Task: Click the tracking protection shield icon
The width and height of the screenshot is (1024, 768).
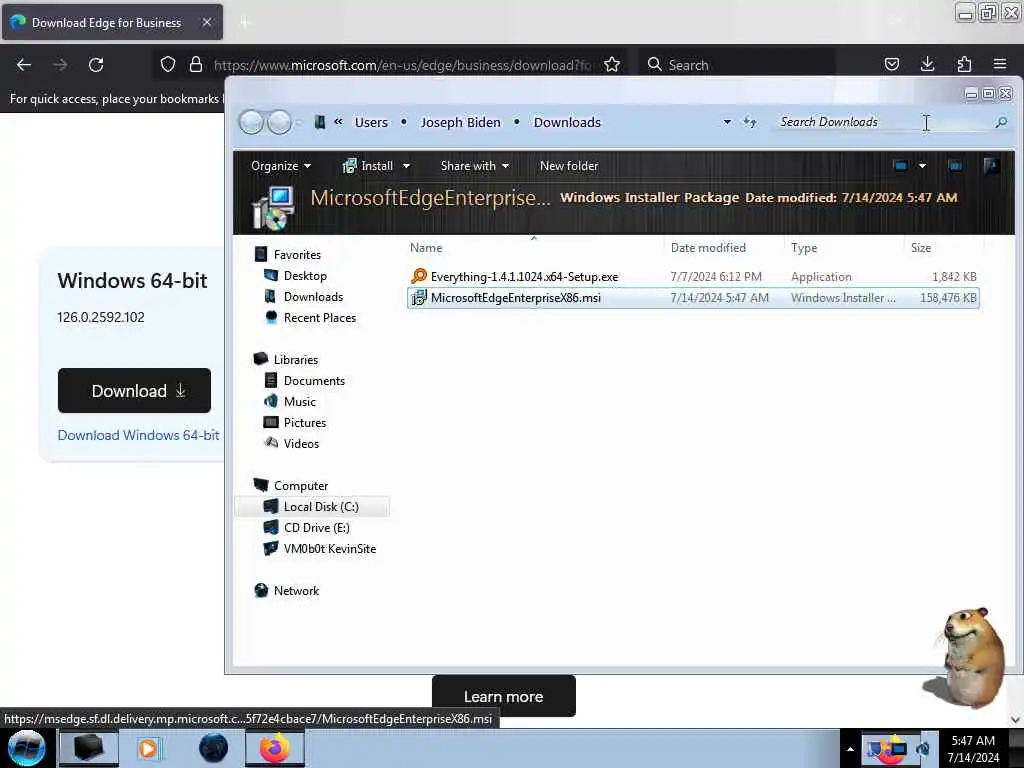Action: click(168, 65)
